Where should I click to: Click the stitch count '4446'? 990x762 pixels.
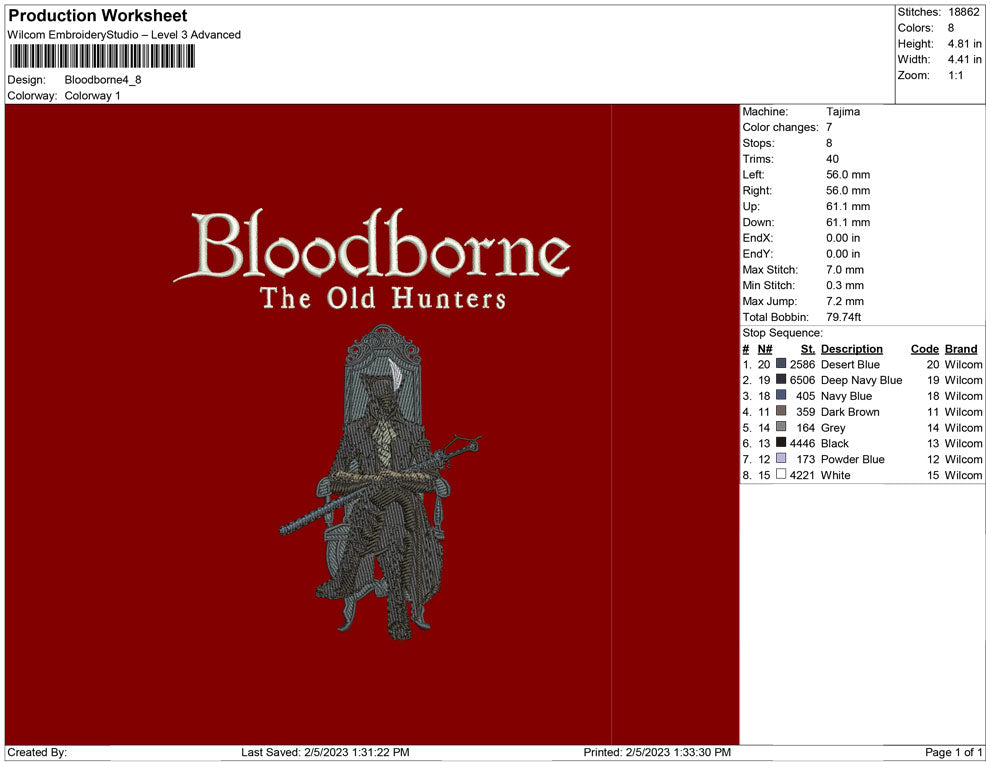coord(802,443)
